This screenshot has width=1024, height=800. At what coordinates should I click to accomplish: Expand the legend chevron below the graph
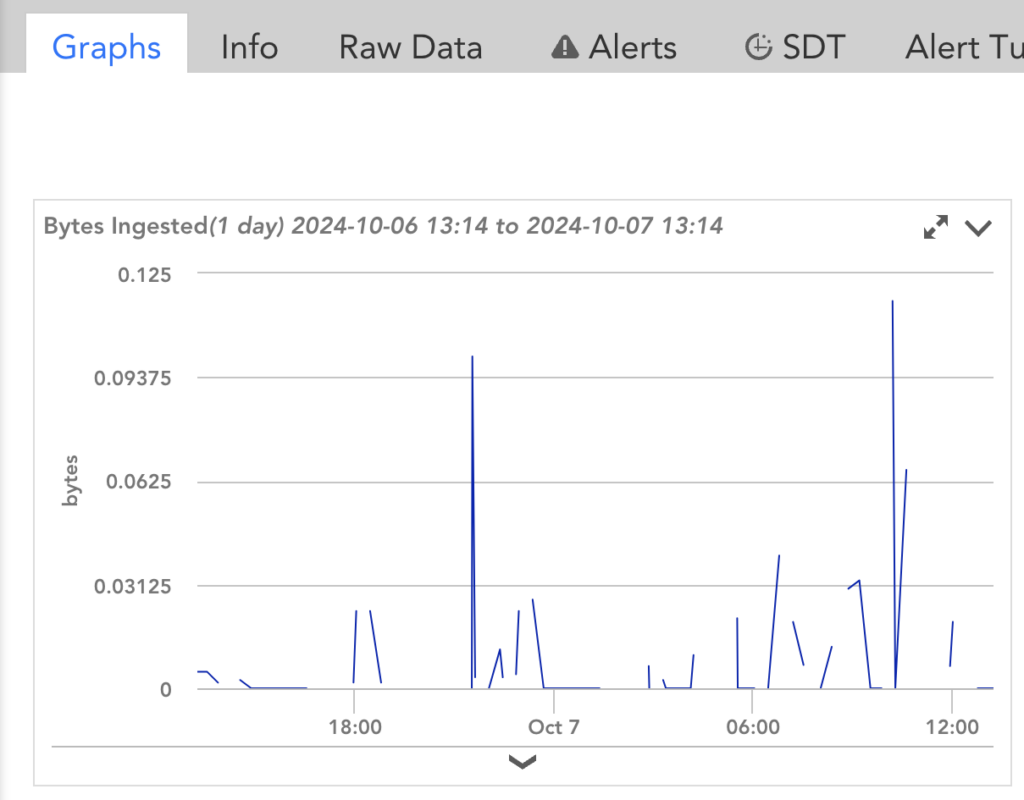522,761
